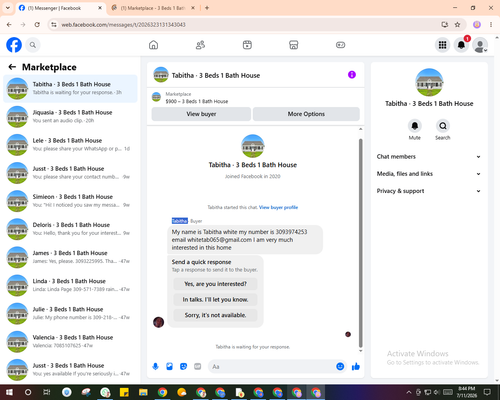The image size is (500, 400).
Task: Mute the conversation with the bell icon
Action: [415, 126]
